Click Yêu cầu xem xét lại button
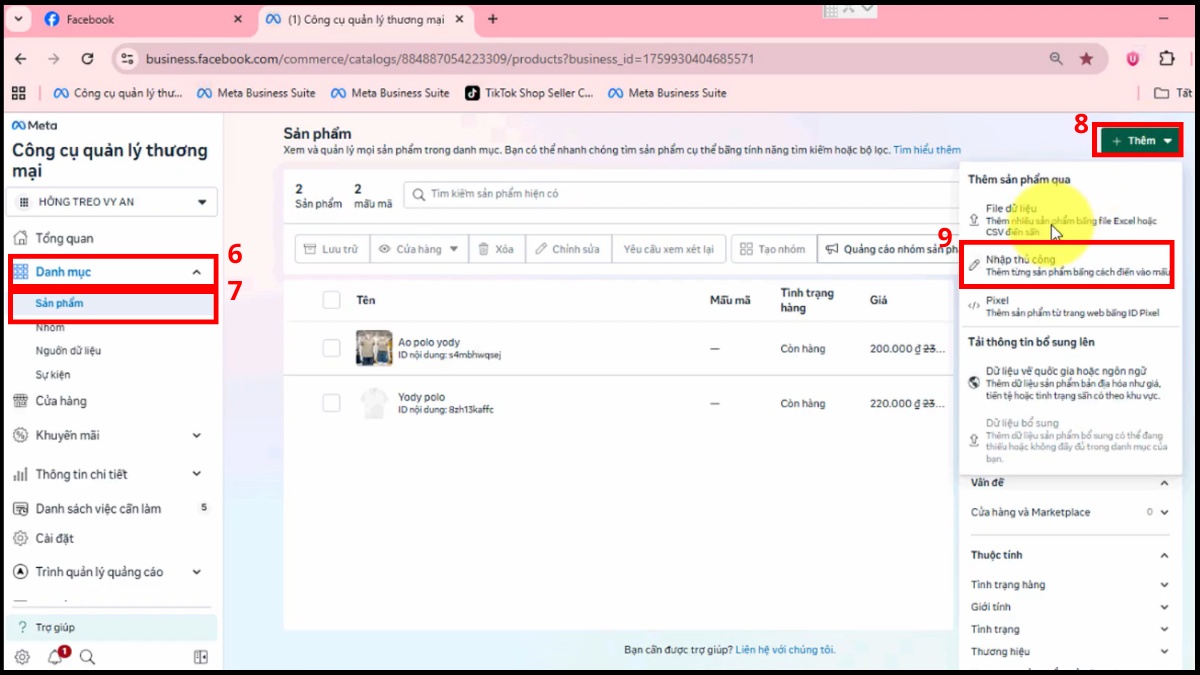Viewport: 1200px width, 675px height. 669,249
